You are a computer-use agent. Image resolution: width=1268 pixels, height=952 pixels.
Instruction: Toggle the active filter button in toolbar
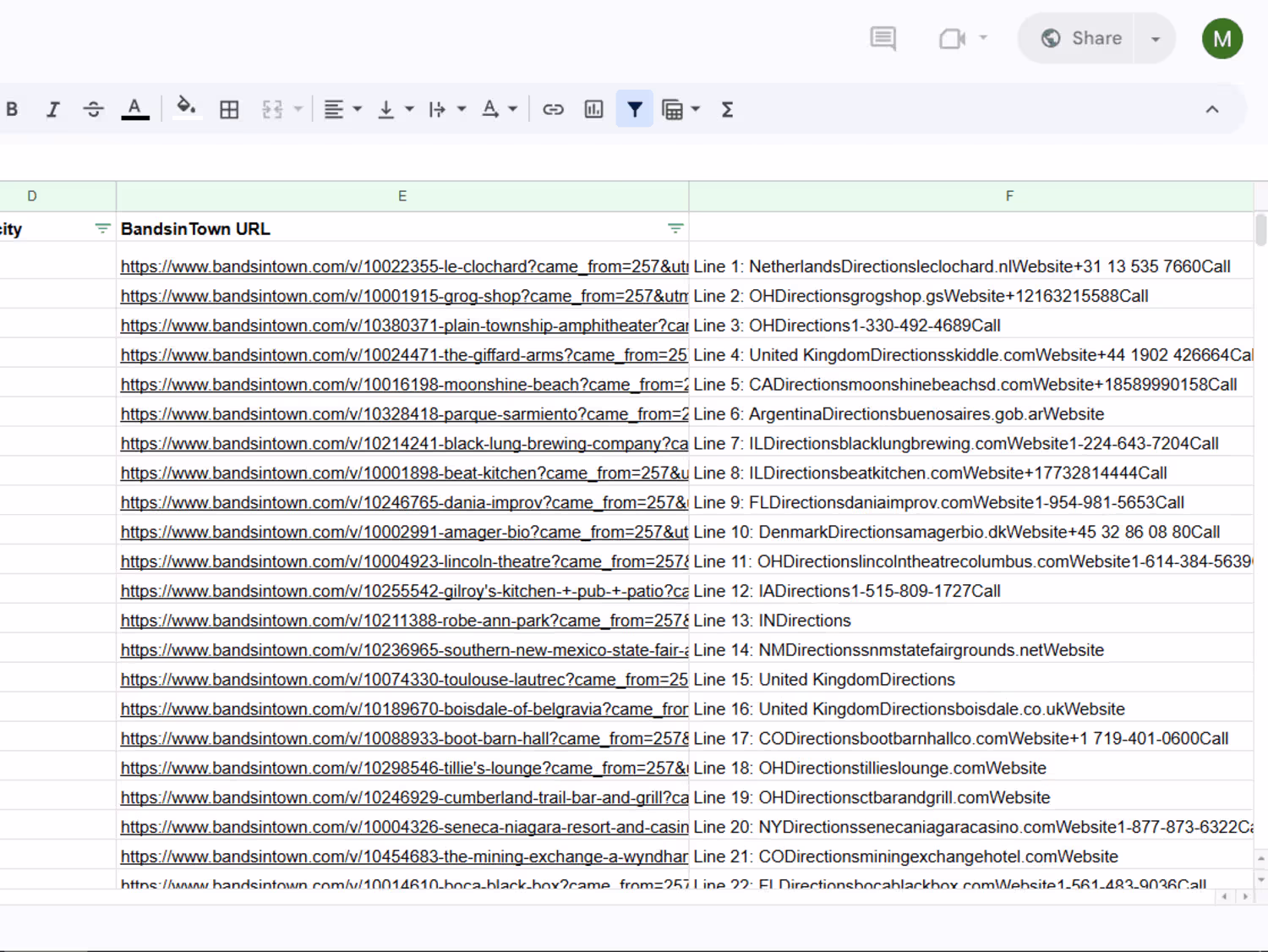635,109
